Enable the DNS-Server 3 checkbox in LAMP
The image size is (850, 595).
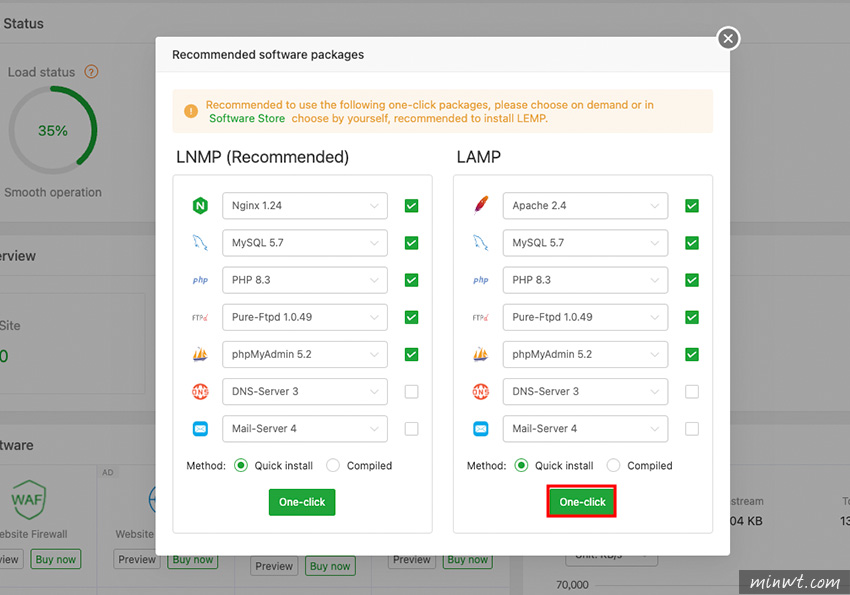tap(692, 392)
